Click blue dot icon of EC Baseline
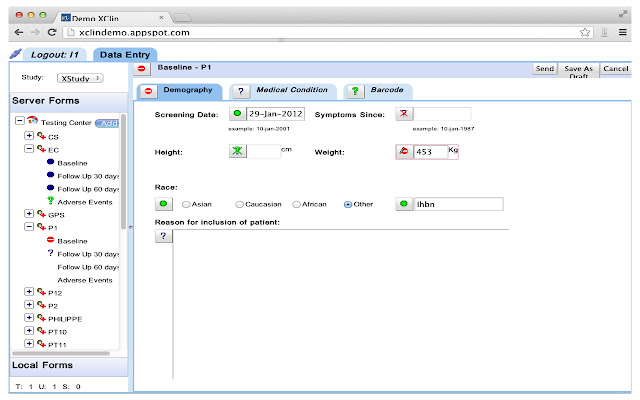This screenshot has width=640, height=400. point(51,162)
